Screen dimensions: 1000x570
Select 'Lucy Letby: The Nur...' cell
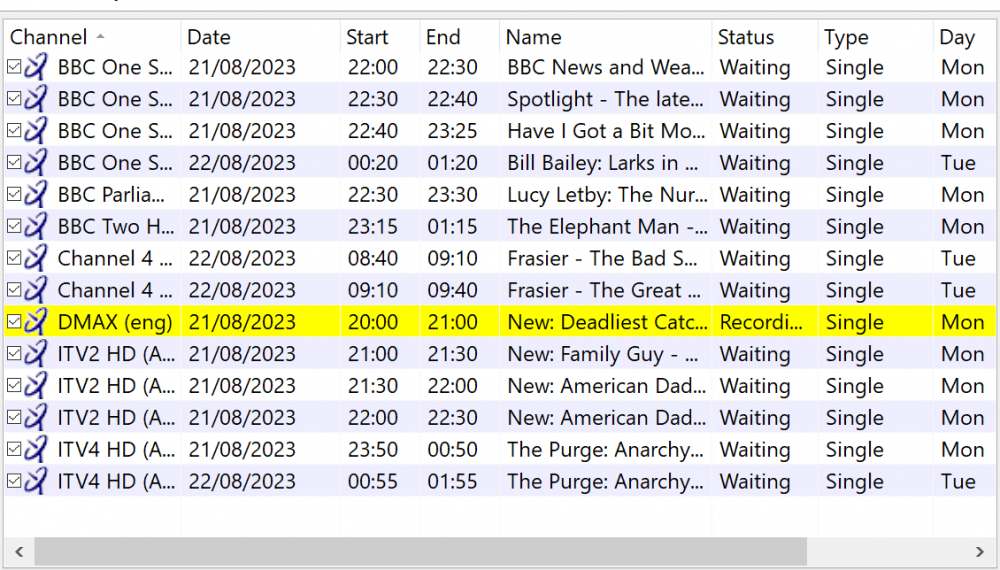click(606, 194)
